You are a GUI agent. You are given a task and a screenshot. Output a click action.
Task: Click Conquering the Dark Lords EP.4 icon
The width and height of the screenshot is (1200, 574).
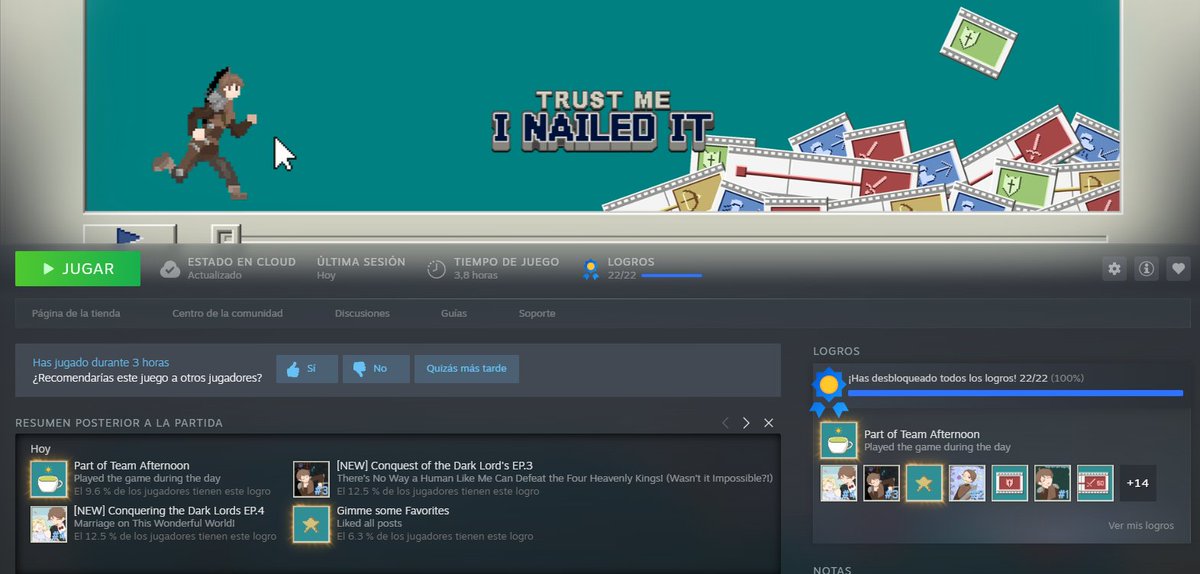48,524
